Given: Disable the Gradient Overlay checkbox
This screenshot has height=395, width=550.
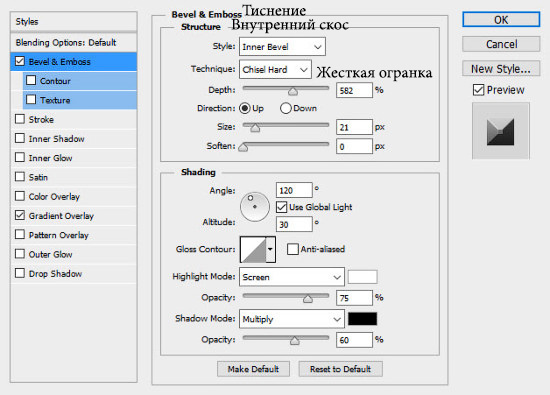Looking at the screenshot, I should pos(20,215).
